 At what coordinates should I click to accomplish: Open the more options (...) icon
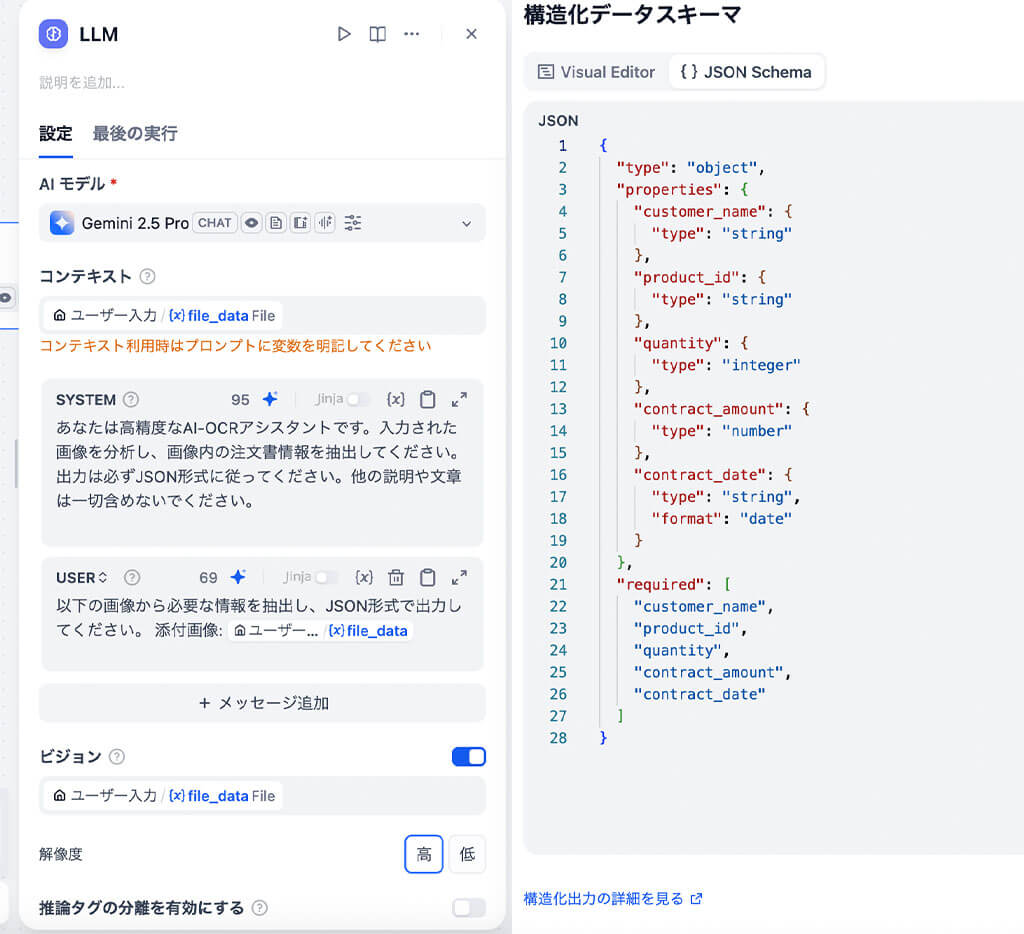tap(411, 33)
